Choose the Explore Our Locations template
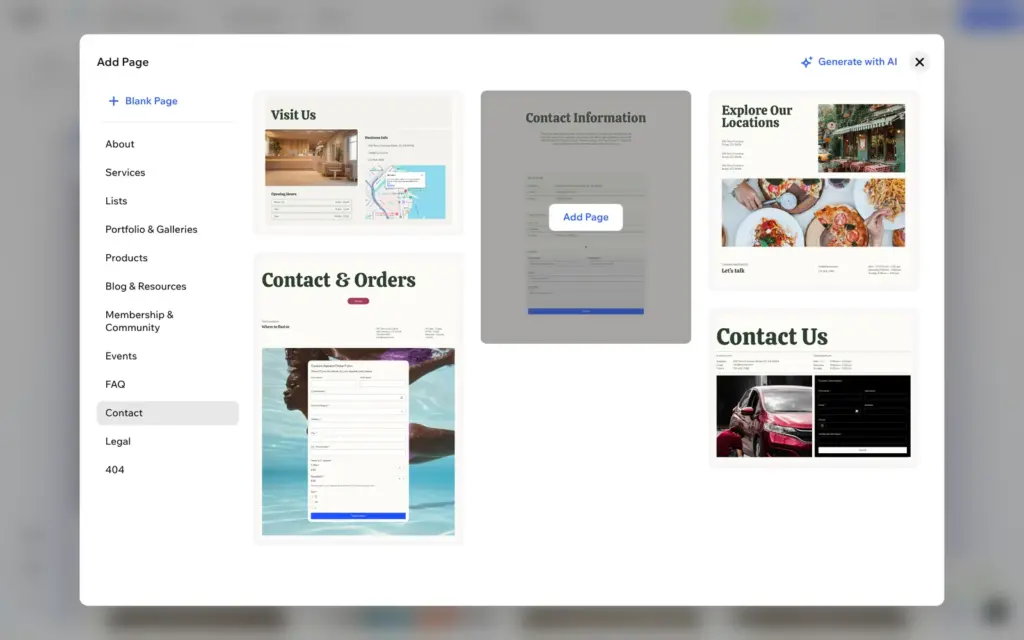1024x640 pixels. click(814, 191)
